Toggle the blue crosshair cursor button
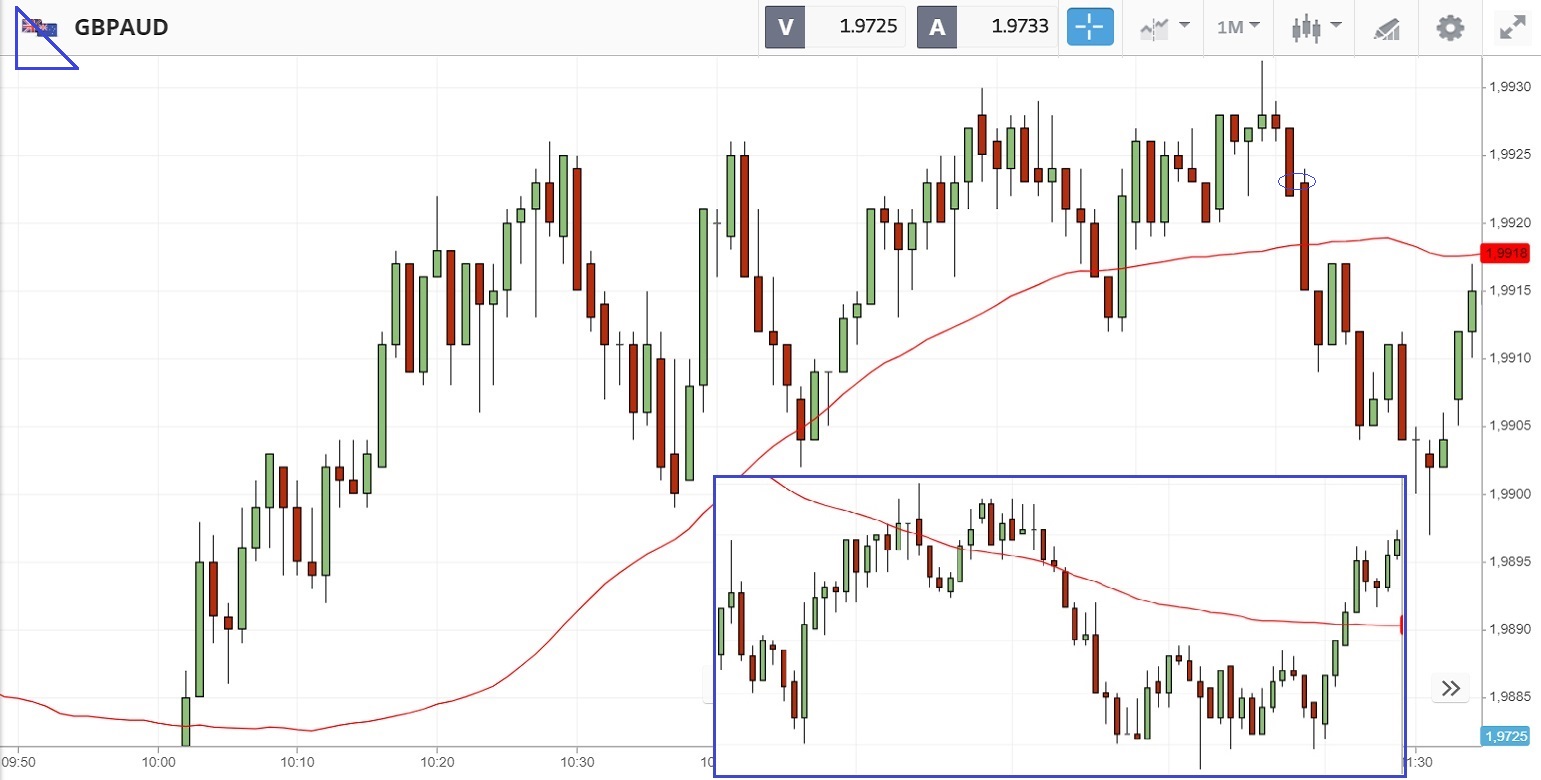Image resolution: width=1541 pixels, height=780 pixels. (1090, 27)
